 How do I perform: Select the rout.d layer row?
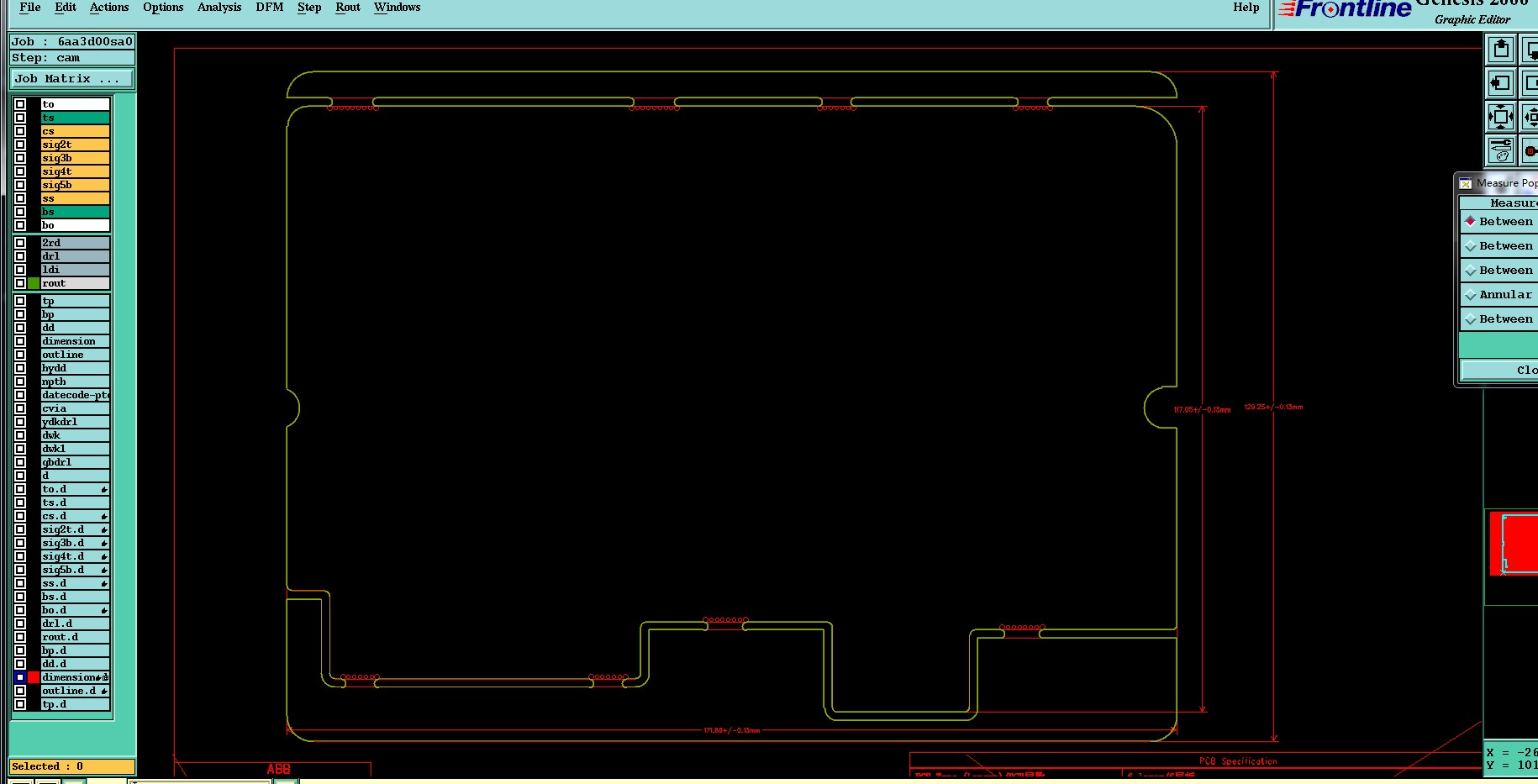75,637
